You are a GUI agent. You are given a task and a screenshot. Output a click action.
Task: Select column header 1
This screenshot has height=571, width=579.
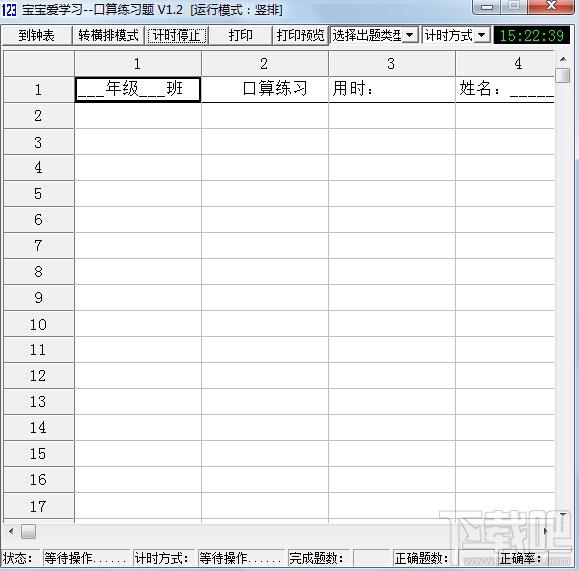coord(138,64)
